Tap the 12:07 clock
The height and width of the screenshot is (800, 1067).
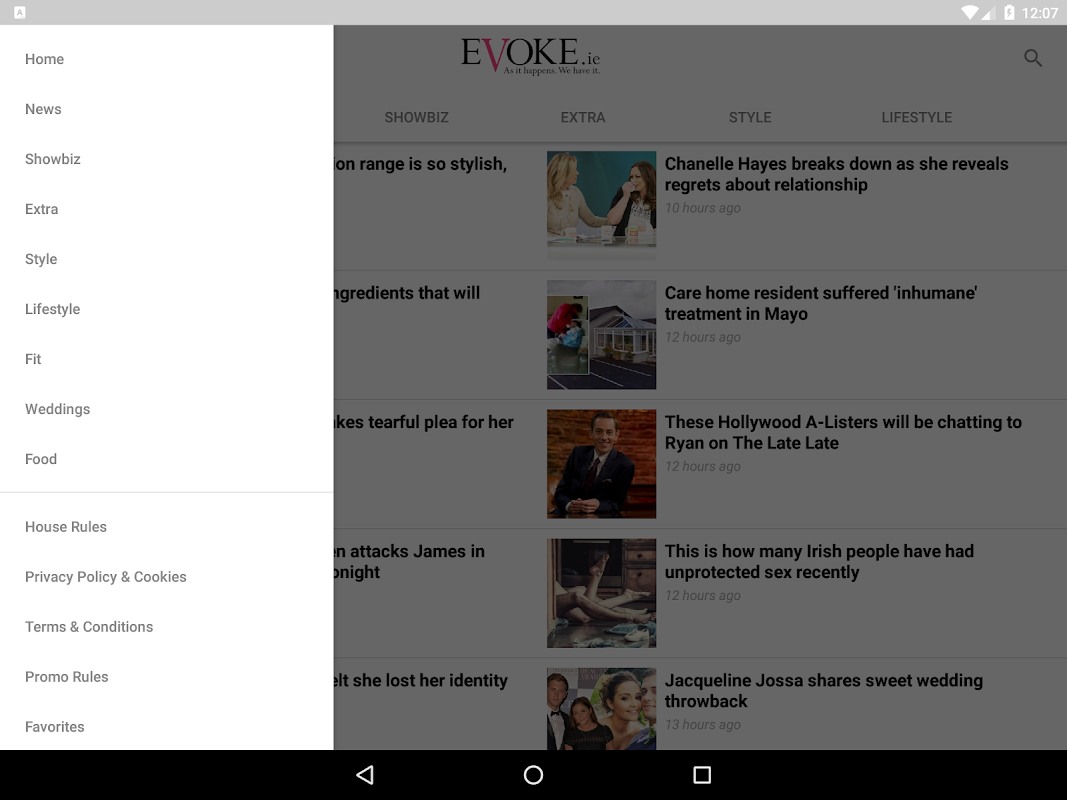coord(1040,13)
